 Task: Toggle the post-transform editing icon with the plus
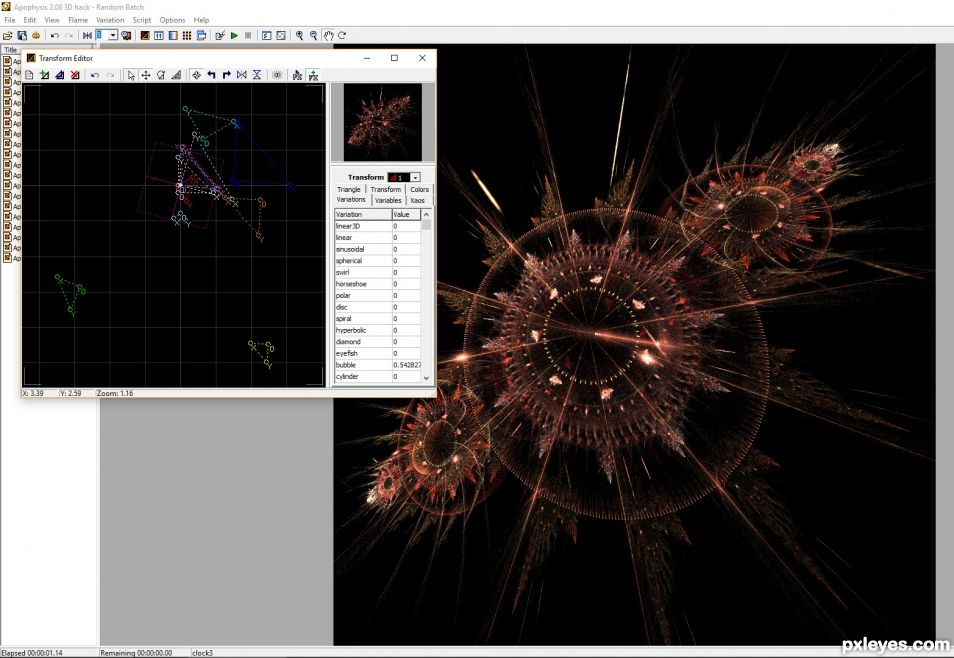pyautogui.click(x=313, y=75)
